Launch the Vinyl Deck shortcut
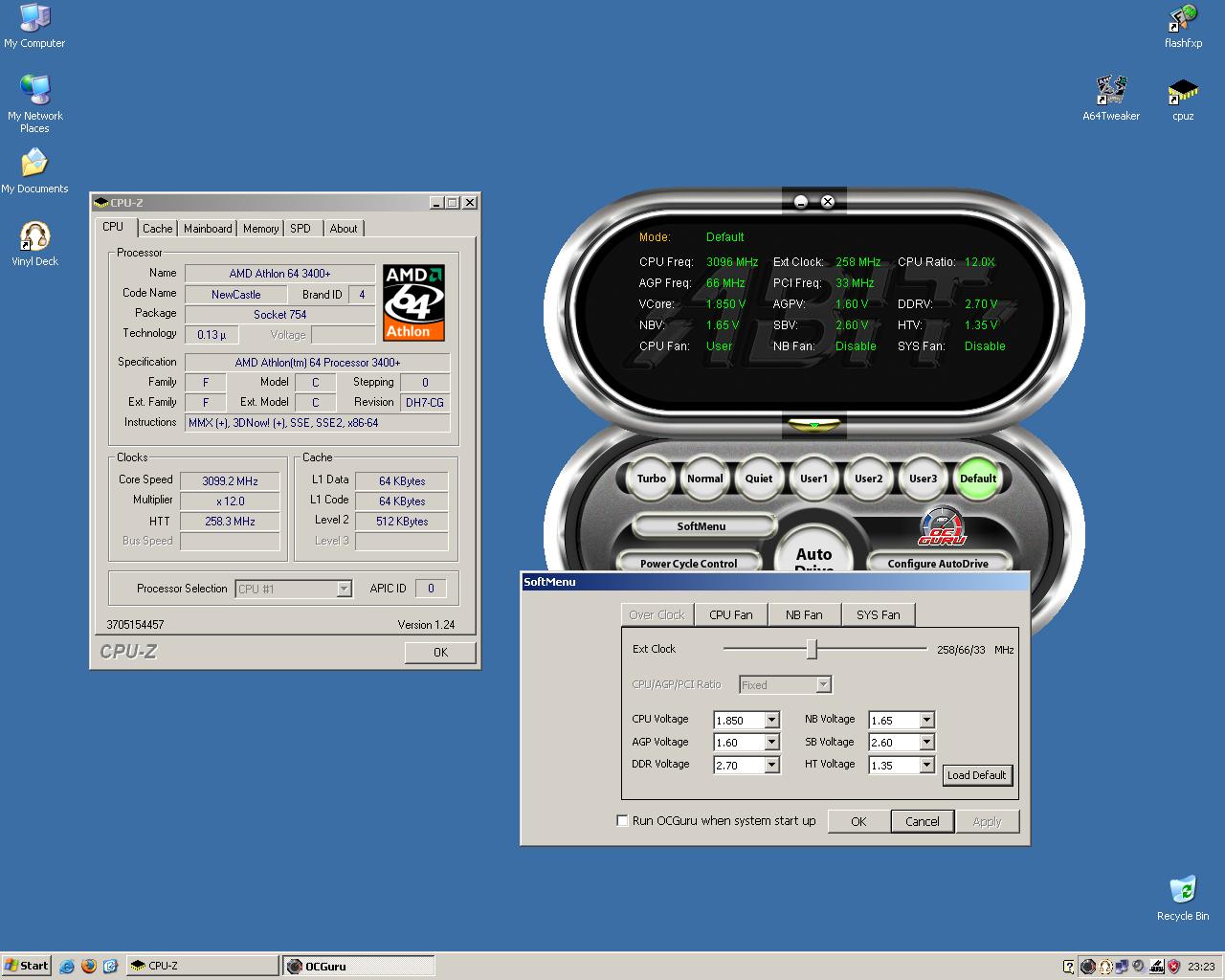 point(34,243)
